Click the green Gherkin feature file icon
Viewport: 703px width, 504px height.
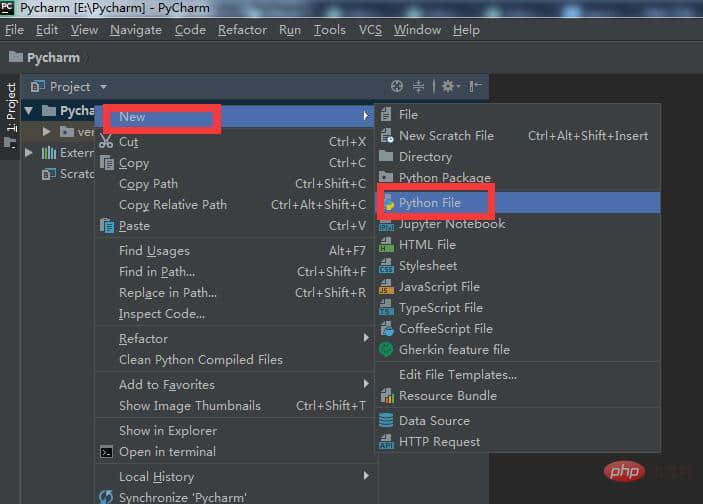pos(386,349)
